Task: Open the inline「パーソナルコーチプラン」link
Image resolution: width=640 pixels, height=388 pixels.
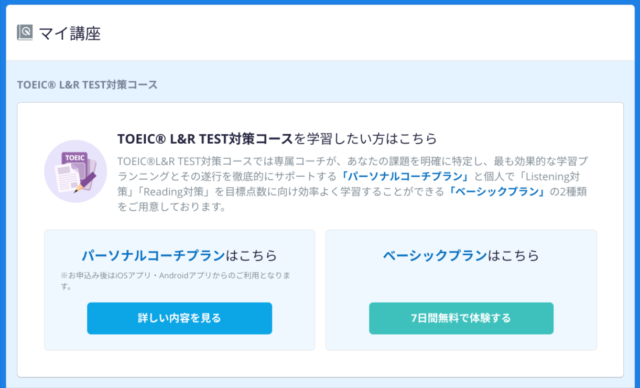Action: click(x=406, y=176)
